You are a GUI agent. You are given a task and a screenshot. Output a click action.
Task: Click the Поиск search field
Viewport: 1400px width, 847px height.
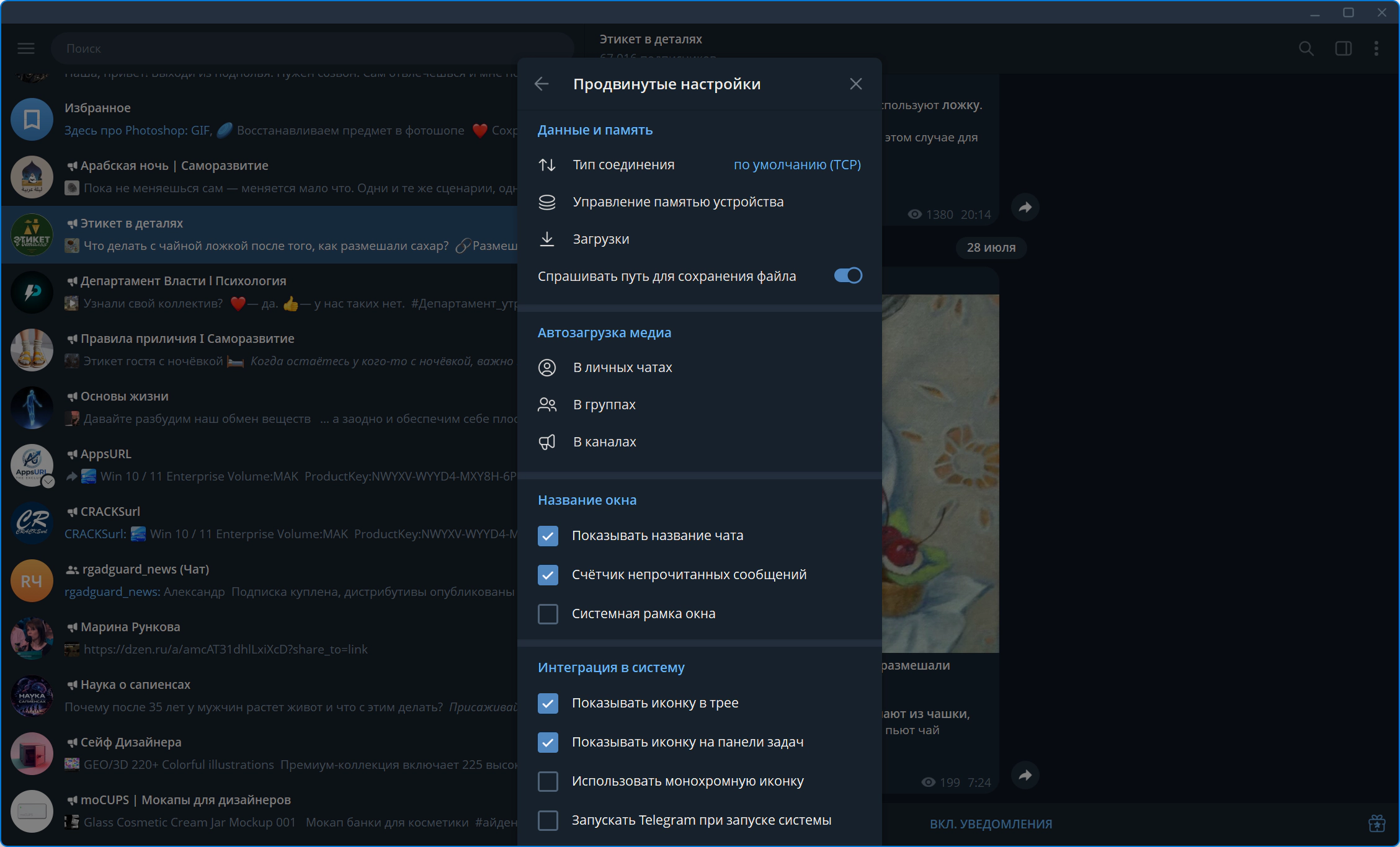312,48
